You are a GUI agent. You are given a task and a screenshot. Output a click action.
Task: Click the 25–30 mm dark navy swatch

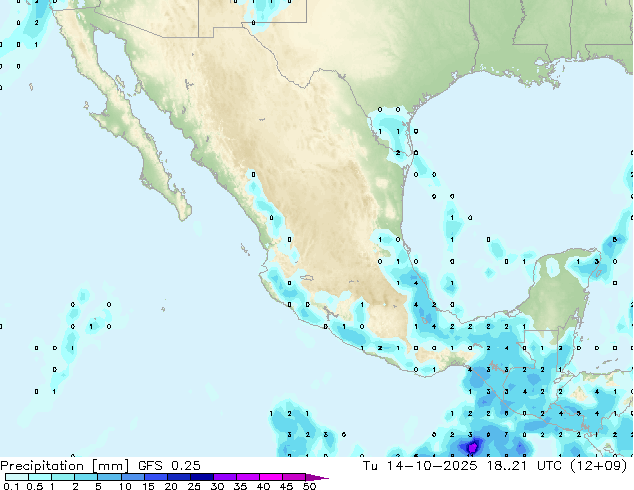(x=201, y=477)
